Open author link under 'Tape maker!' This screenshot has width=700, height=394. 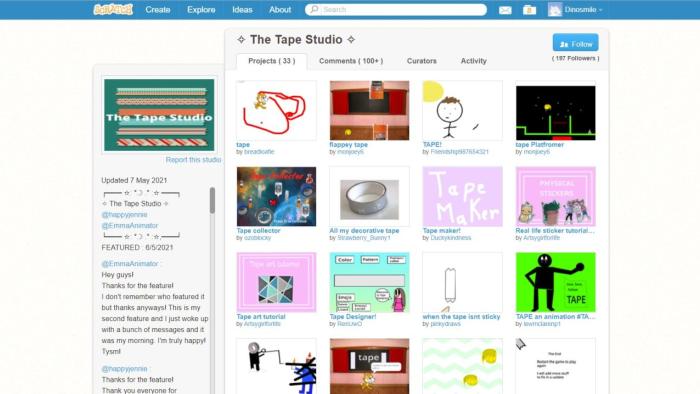[x=450, y=238]
